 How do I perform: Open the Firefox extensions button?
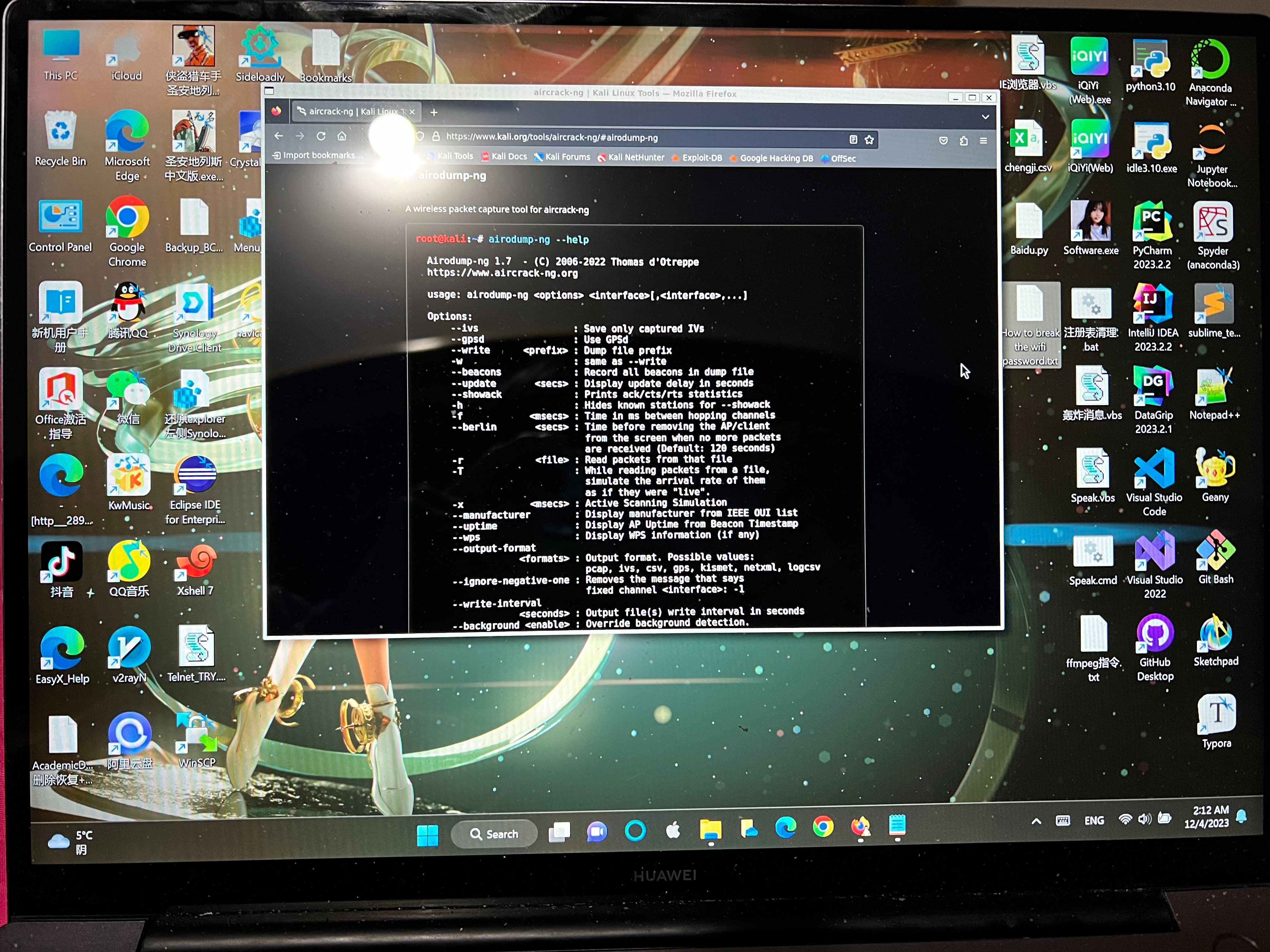[963, 141]
